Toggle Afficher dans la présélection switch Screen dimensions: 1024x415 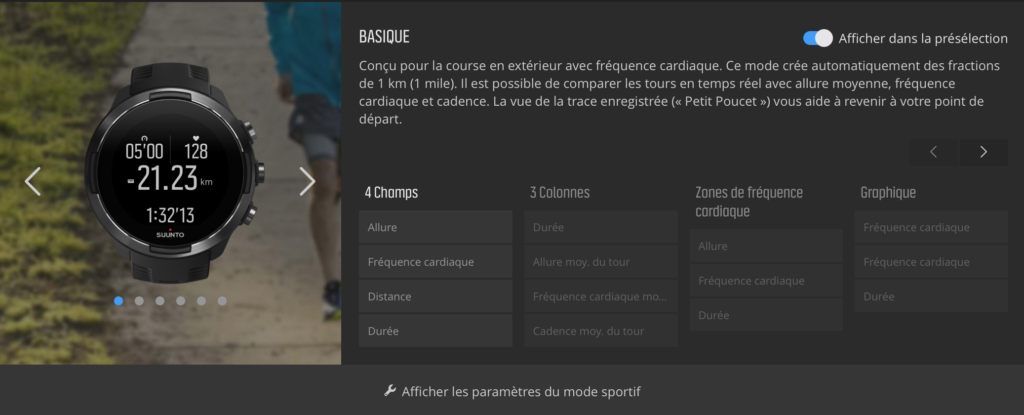(818, 38)
